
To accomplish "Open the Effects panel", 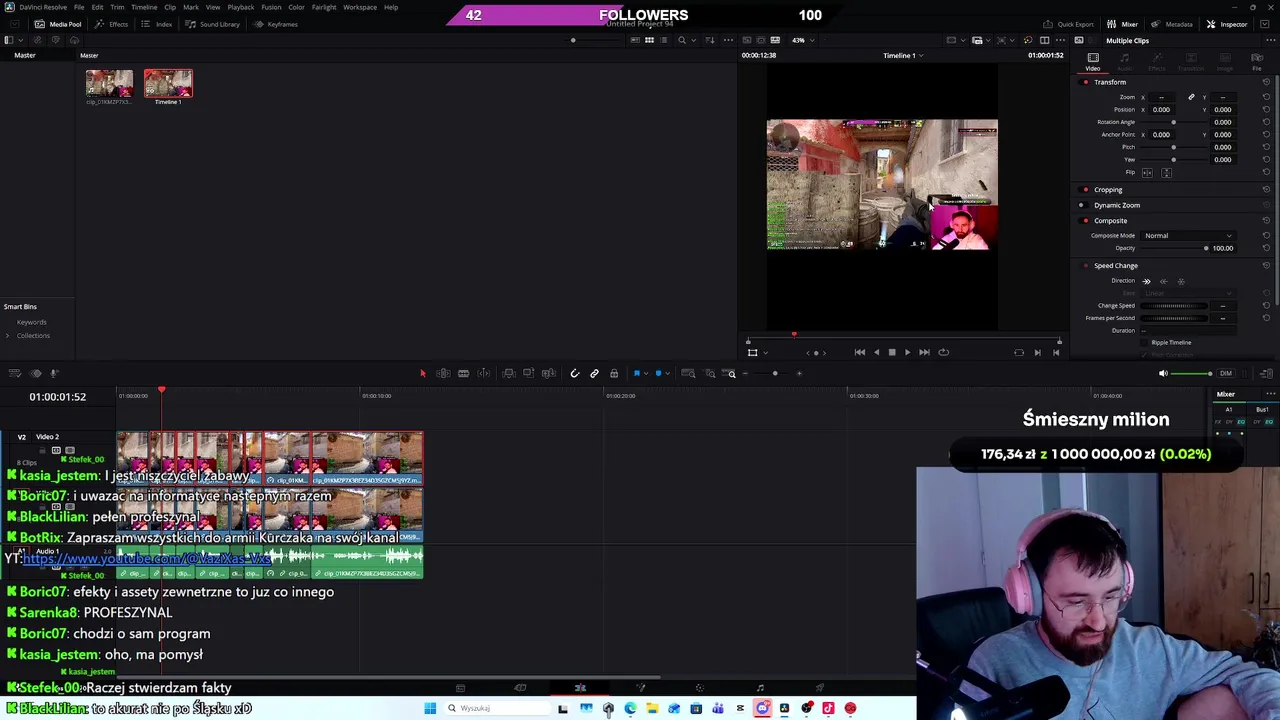I will [x=112, y=24].
